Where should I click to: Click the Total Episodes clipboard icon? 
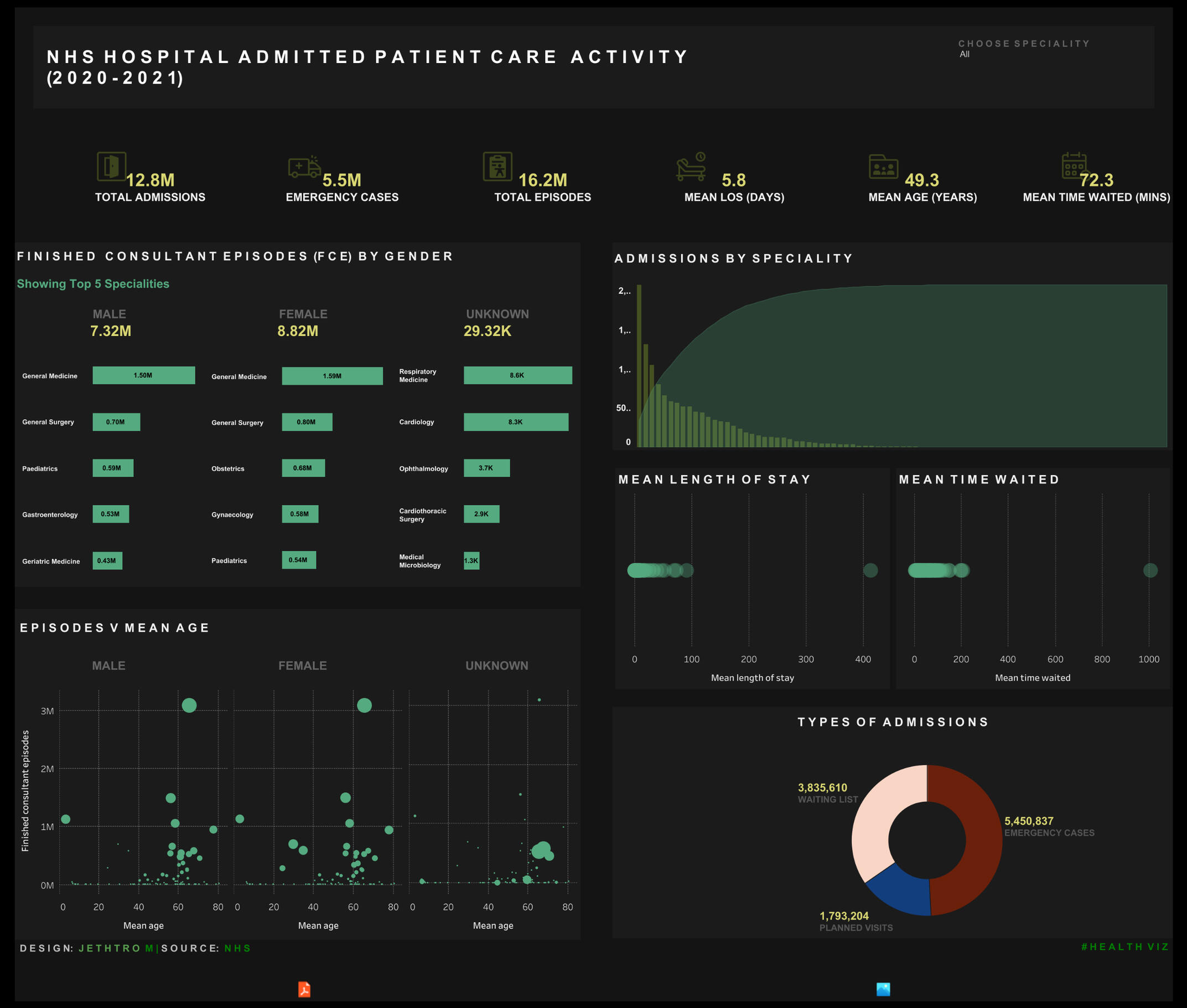coord(497,167)
